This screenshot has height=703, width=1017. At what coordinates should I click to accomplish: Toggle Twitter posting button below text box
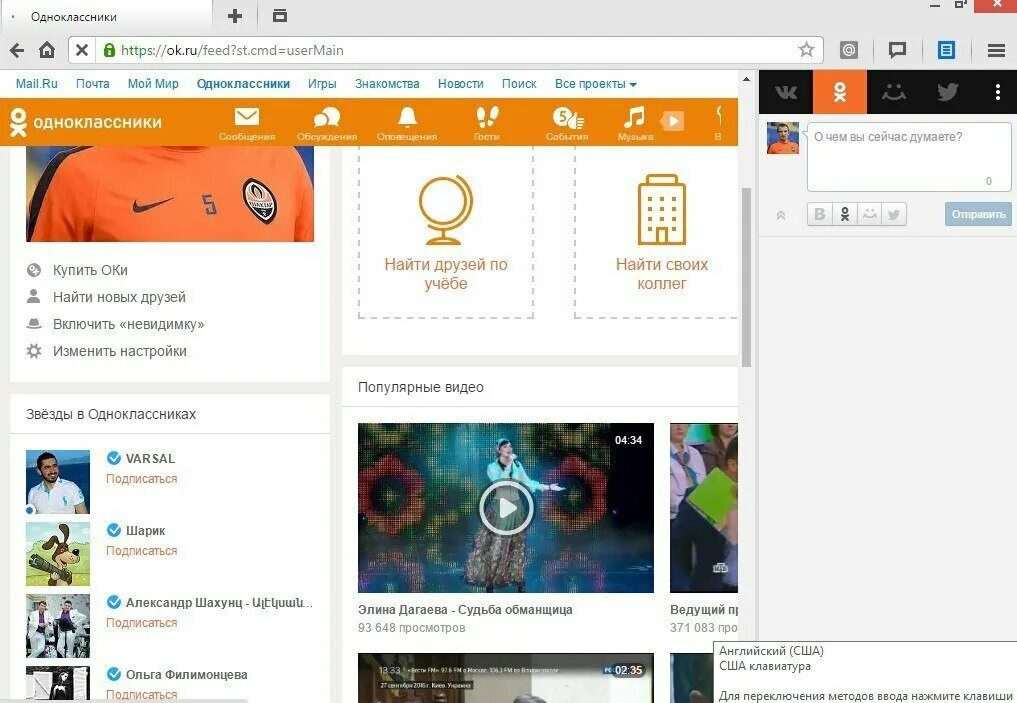pos(894,214)
